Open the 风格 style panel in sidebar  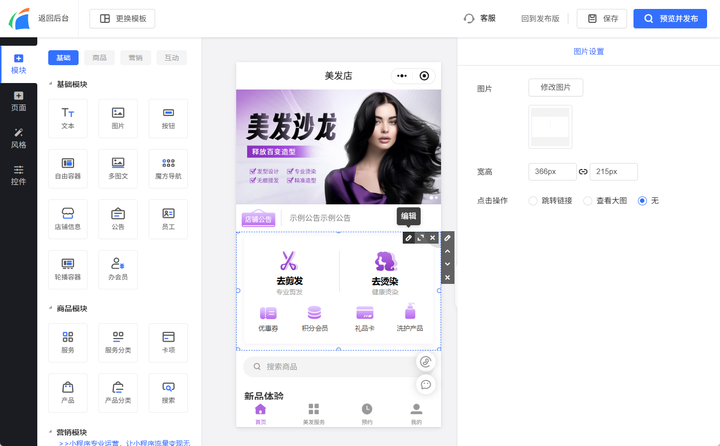[x=18, y=138]
